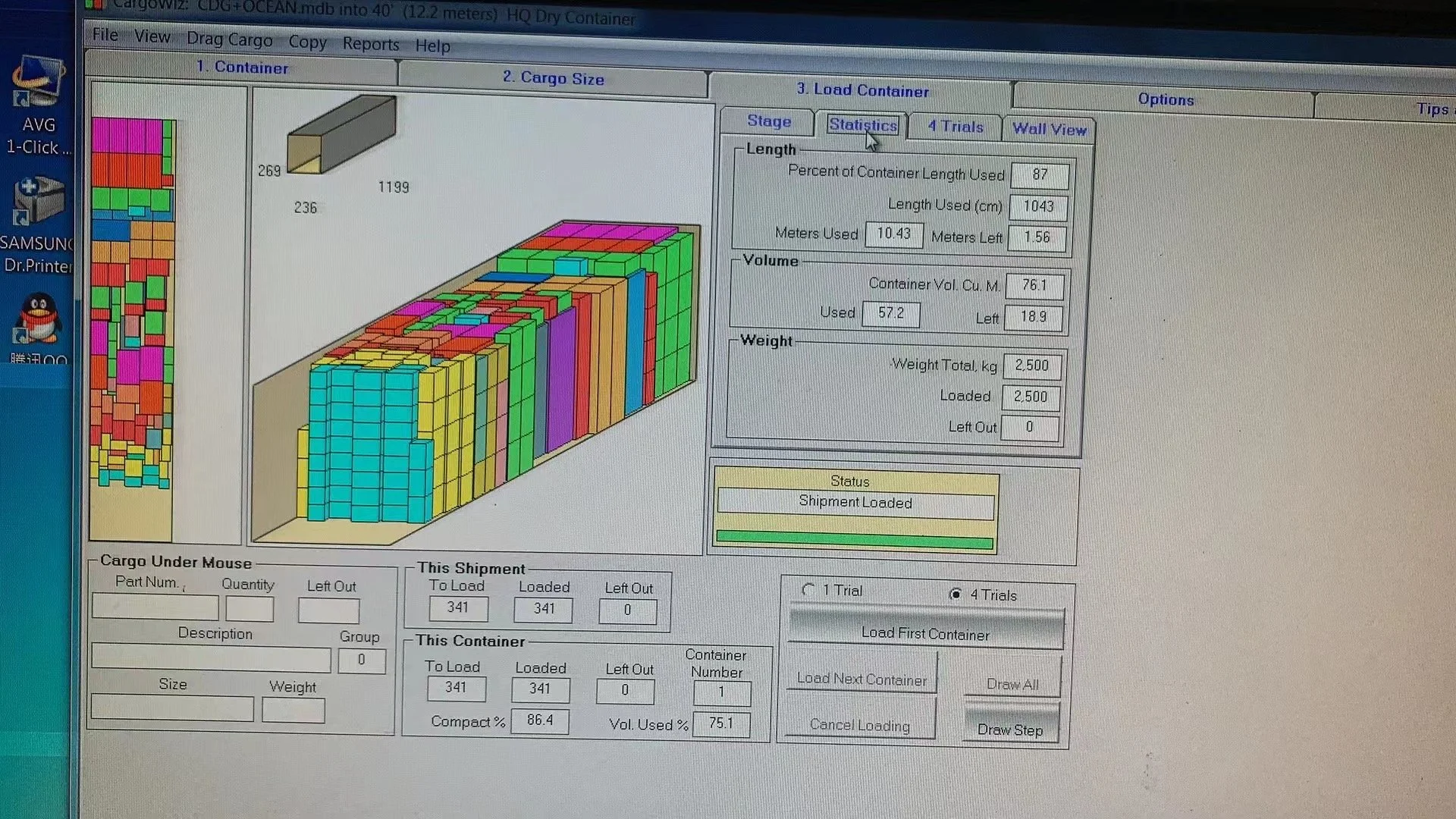
Task: Switch to the 2. Cargo Size tab
Action: click(553, 78)
